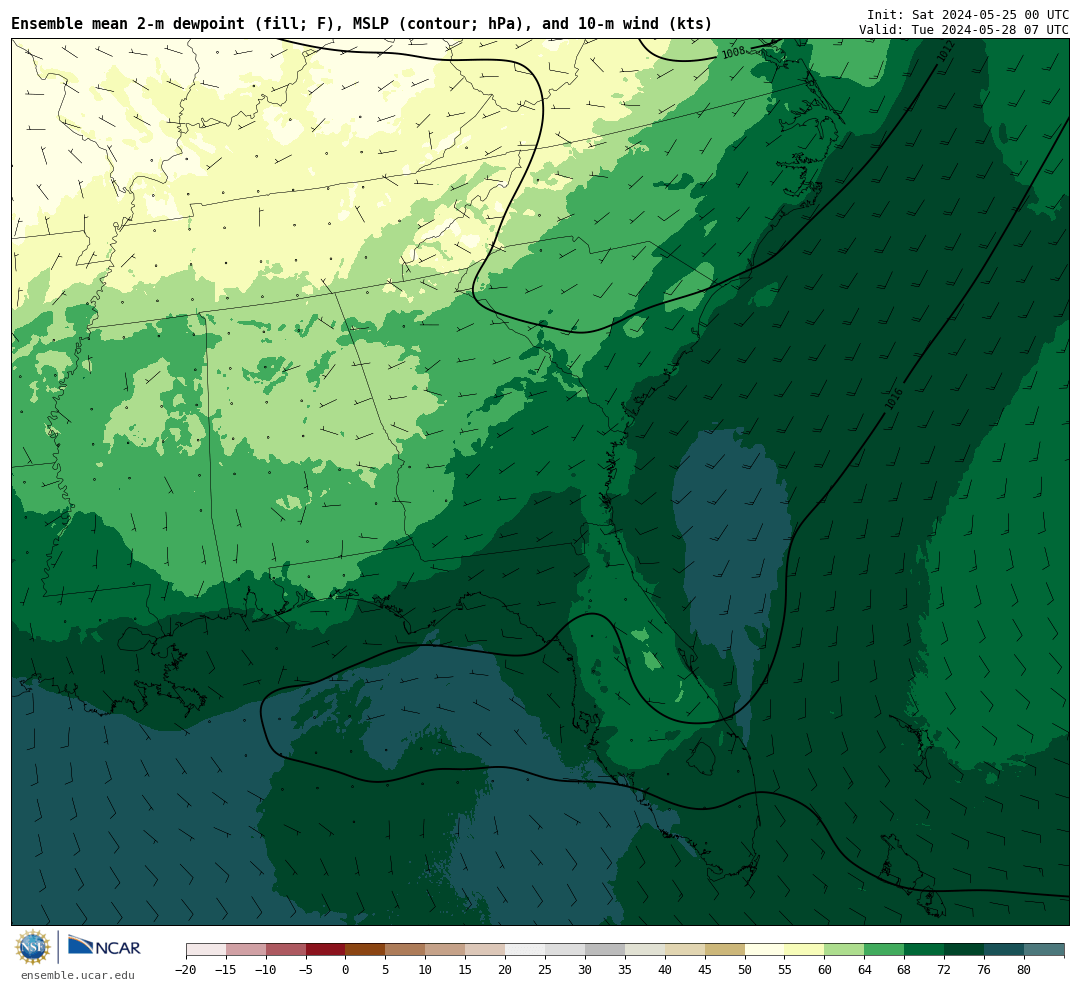Open the ensemble.ucar.edu link text
This screenshot has width=1080, height=988.
pos(78,975)
